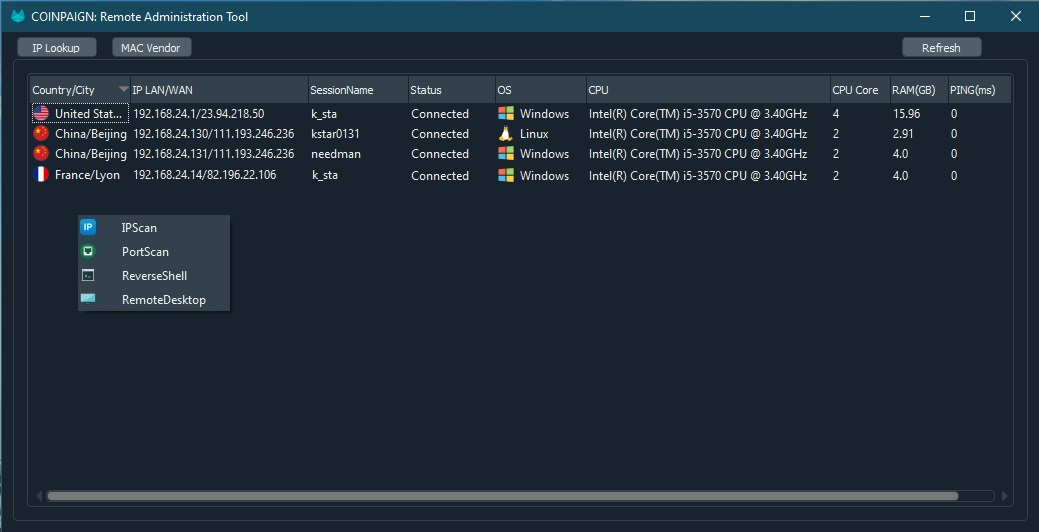Image resolution: width=1039 pixels, height=532 pixels.
Task: Click the COINPAIGN logo in the title bar
Action: pyautogui.click(x=17, y=16)
